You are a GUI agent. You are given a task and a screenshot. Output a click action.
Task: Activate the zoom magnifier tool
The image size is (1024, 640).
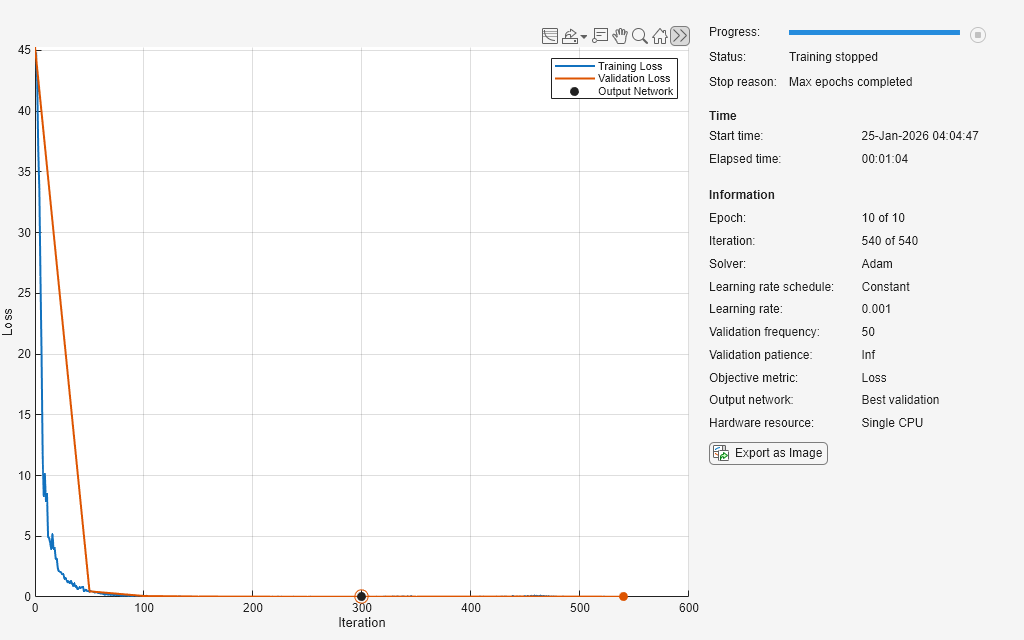pos(640,36)
